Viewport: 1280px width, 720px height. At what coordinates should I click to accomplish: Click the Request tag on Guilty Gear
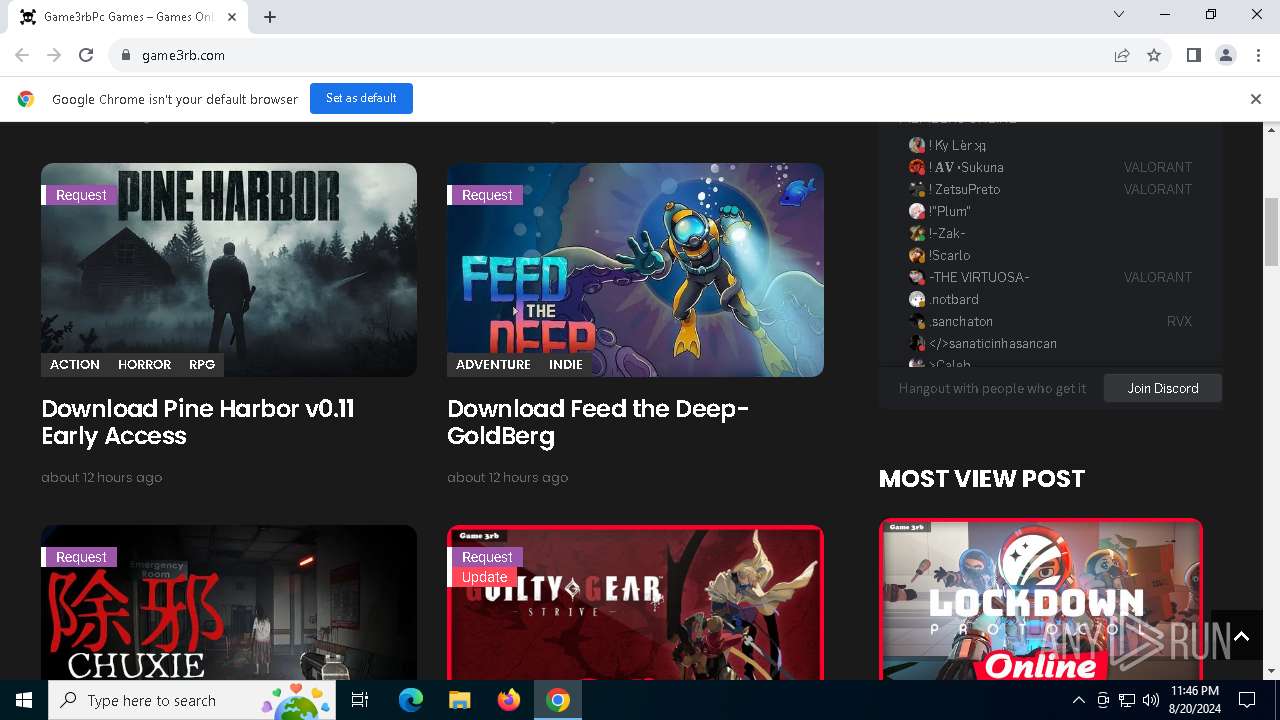[x=485, y=557]
